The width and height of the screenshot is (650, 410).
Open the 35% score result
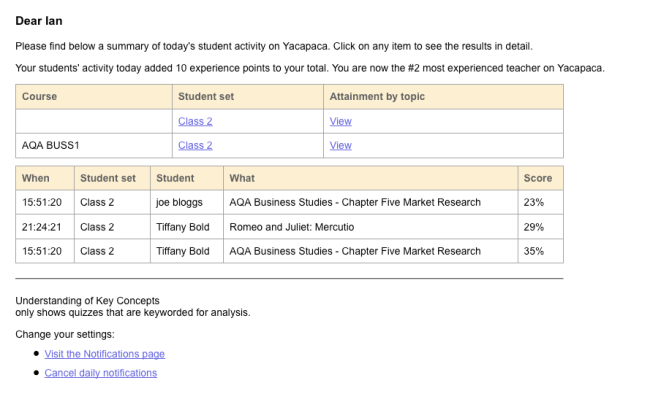pyautogui.click(x=534, y=251)
